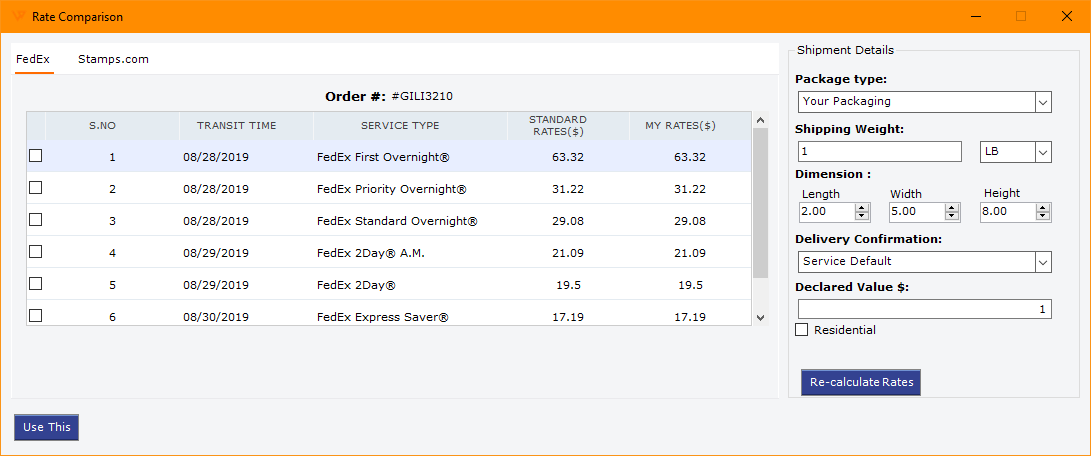Increase Length with the up arrow
Image resolution: width=1091 pixels, height=456 pixels.
point(862,207)
